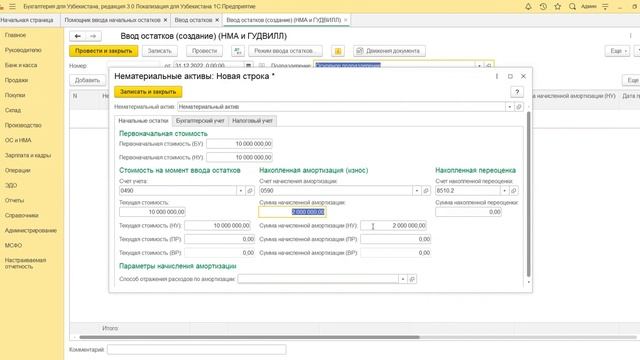The width and height of the screenshot is (640, 360).
Task: Open МСФО section
Action: [x=13, y=246]
